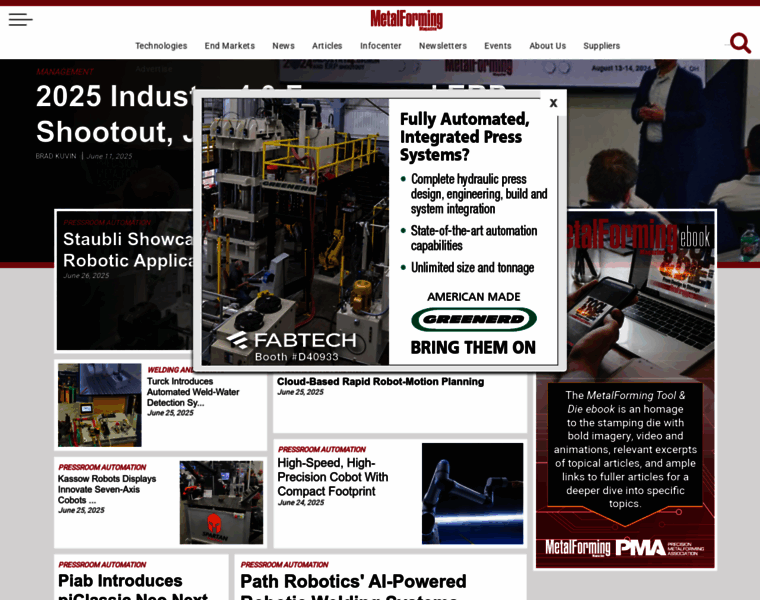Click the Pressroom Automation label above High-Speed Cobot
The image size is (760, 600).
pyautogui.click(x=322, y=449)
